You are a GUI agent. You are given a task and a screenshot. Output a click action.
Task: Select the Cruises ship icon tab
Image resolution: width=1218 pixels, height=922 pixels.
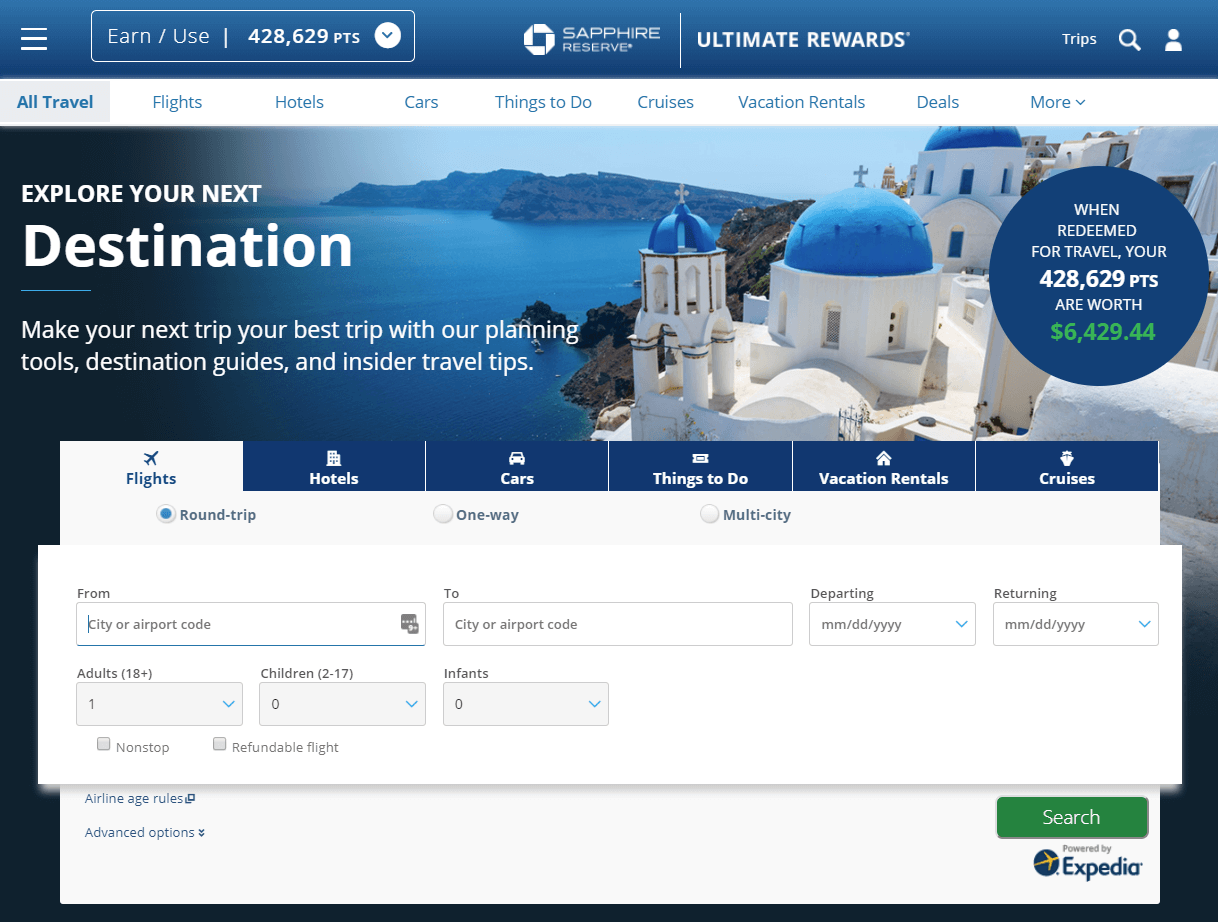coord(1067,467)
